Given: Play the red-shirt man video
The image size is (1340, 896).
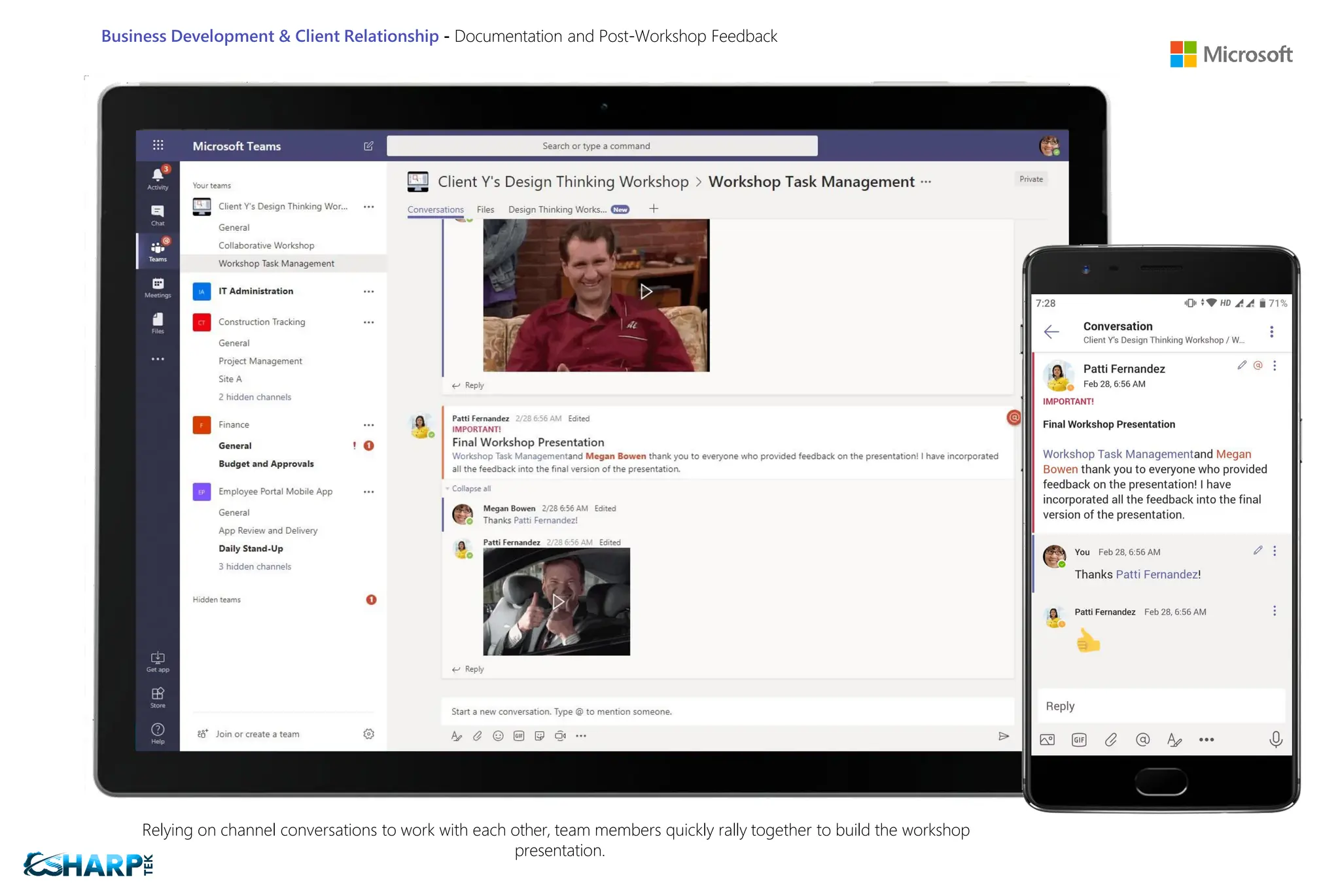Looking at the screenshot, I should [x=646, y=292].
